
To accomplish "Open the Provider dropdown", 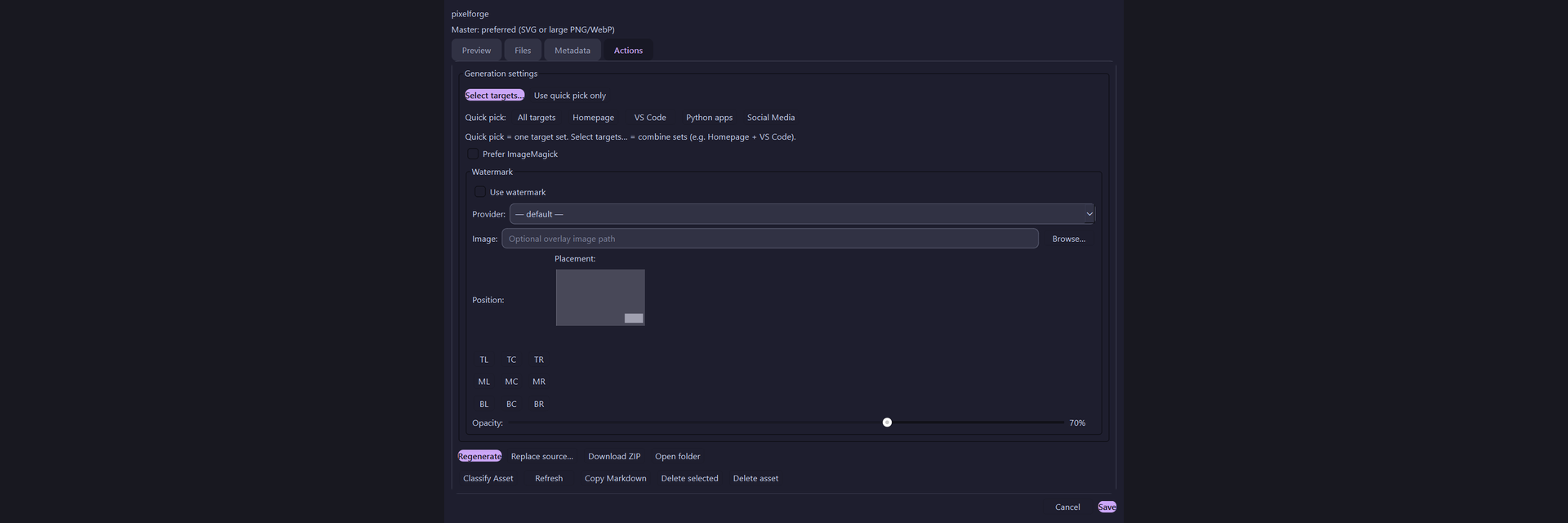I will [x=802, y=214].
